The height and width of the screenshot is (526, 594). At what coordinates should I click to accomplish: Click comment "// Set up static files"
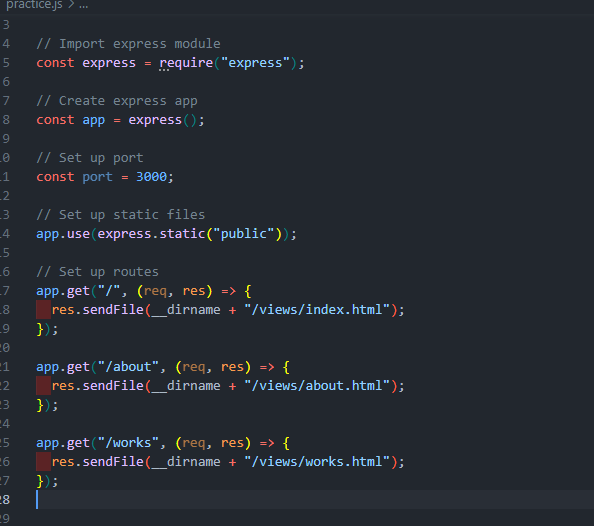click(x=120, y=215)
